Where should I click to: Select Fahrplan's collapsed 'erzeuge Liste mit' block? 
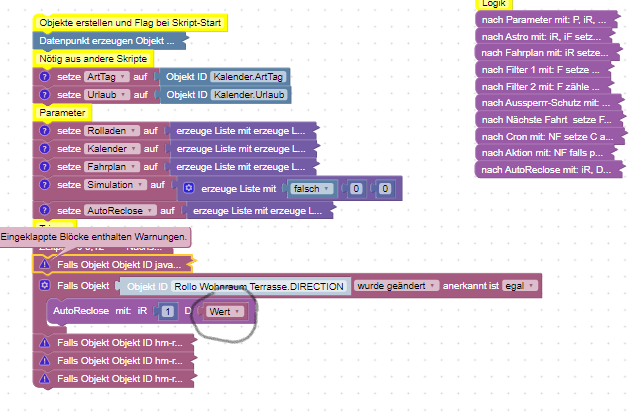tap(241, 167)
